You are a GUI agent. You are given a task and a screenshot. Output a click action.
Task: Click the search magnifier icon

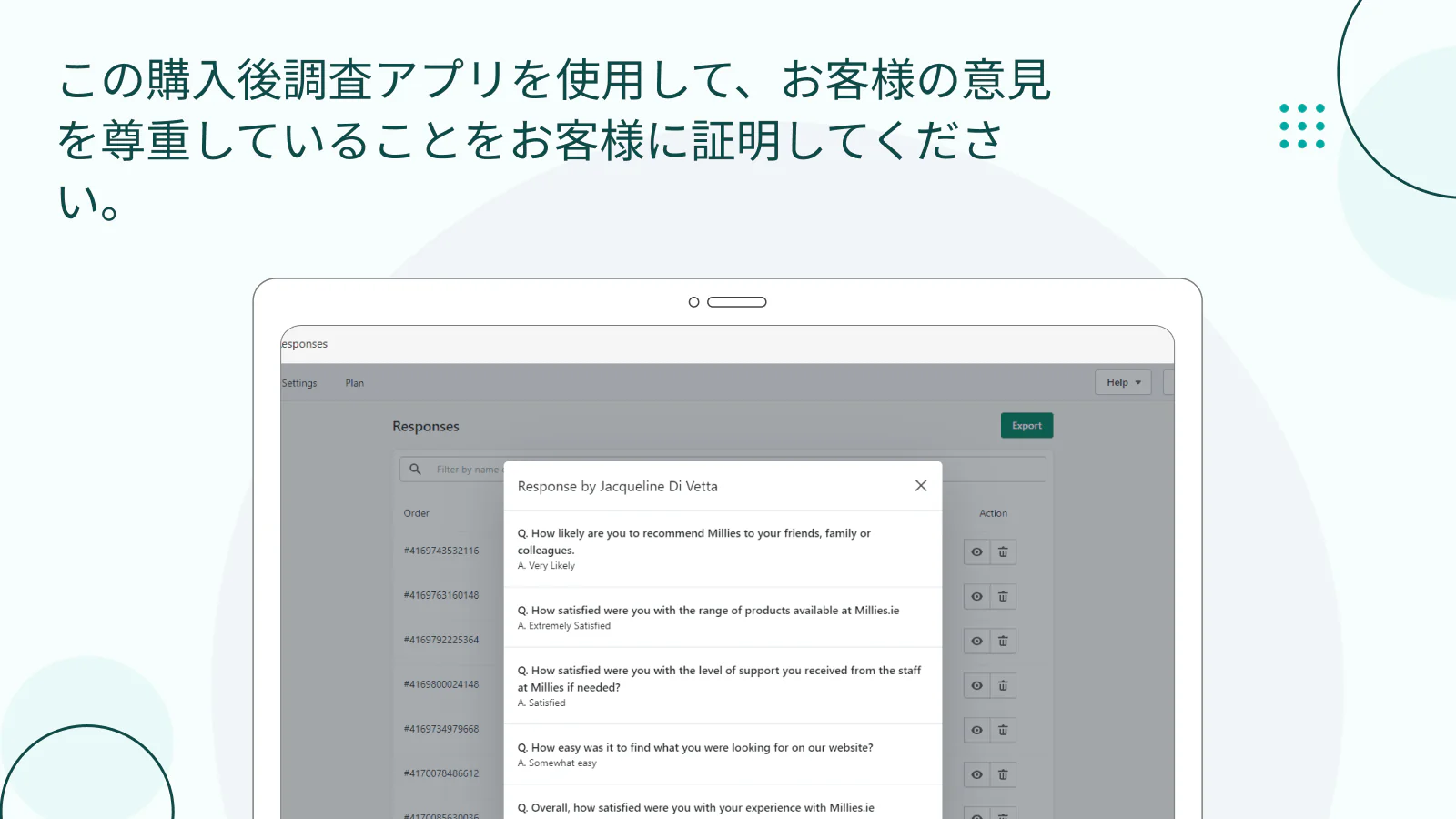click(x=415, y=470)
